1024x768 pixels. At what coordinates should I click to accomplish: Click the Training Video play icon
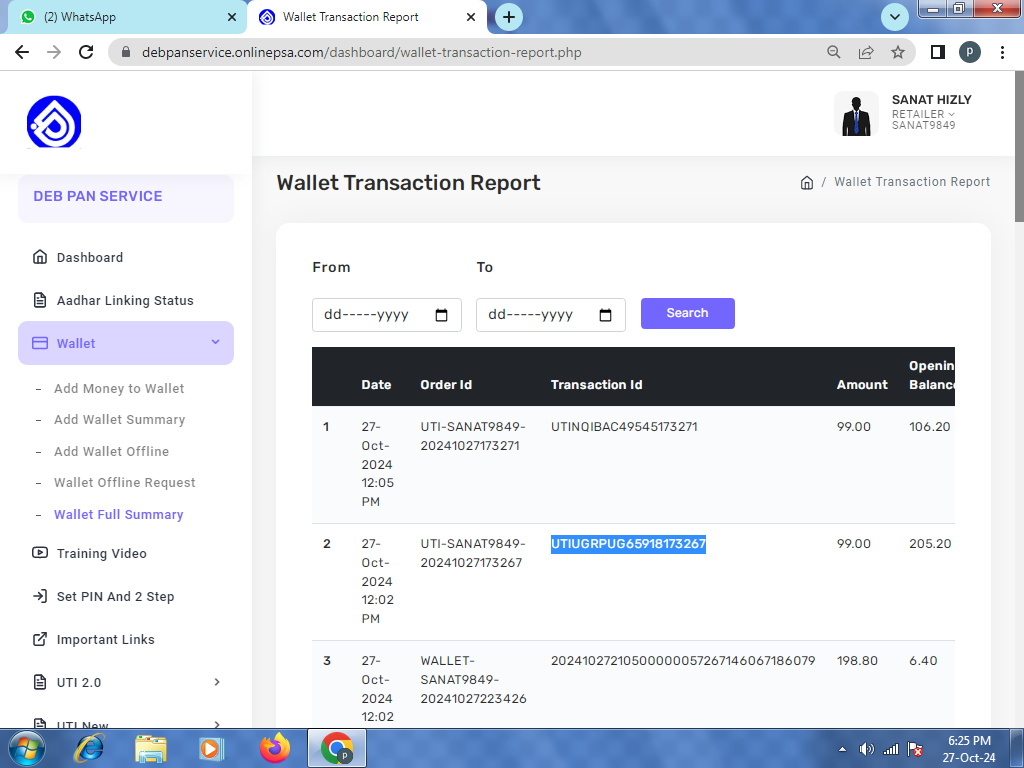[40, 553]
